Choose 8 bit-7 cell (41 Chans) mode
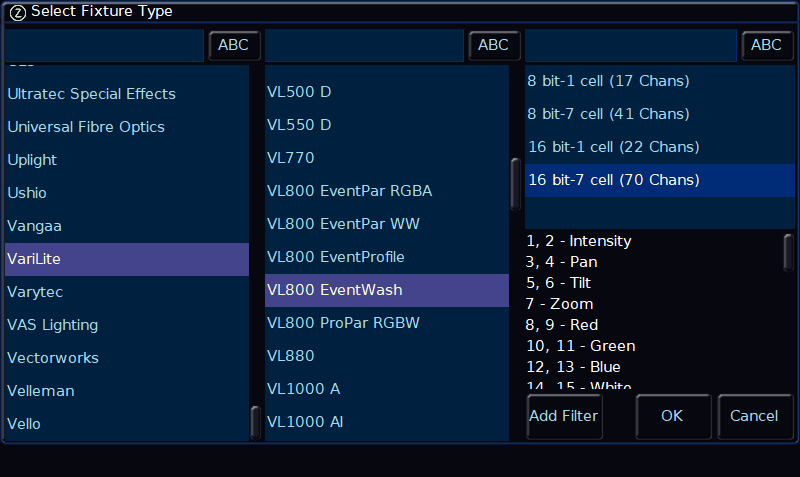 point(660,114)
